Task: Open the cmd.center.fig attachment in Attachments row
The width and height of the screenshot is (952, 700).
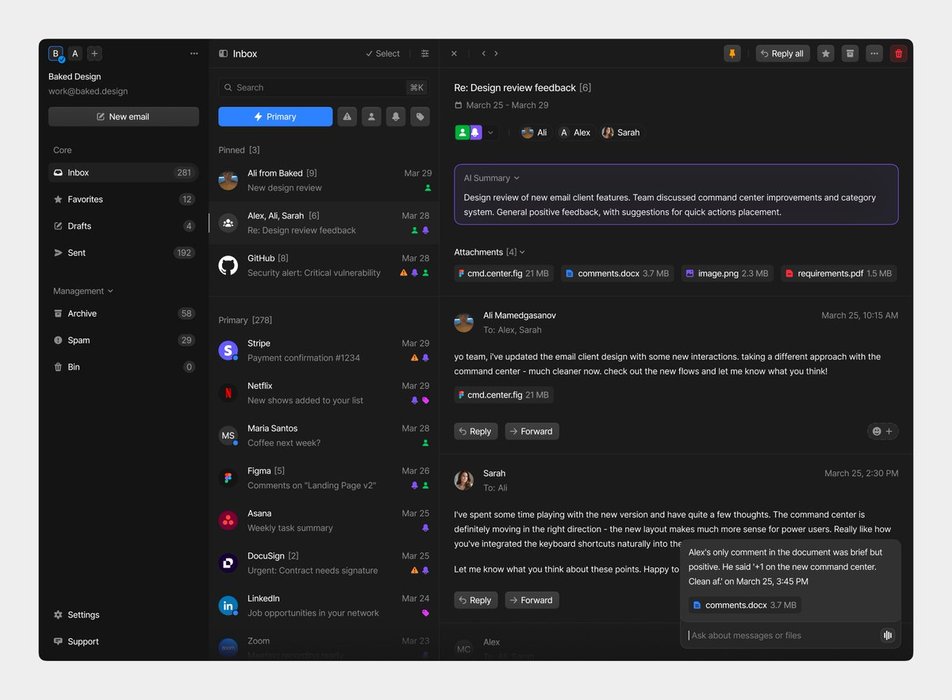Action: pyautogui.click(x=503, y=273)
